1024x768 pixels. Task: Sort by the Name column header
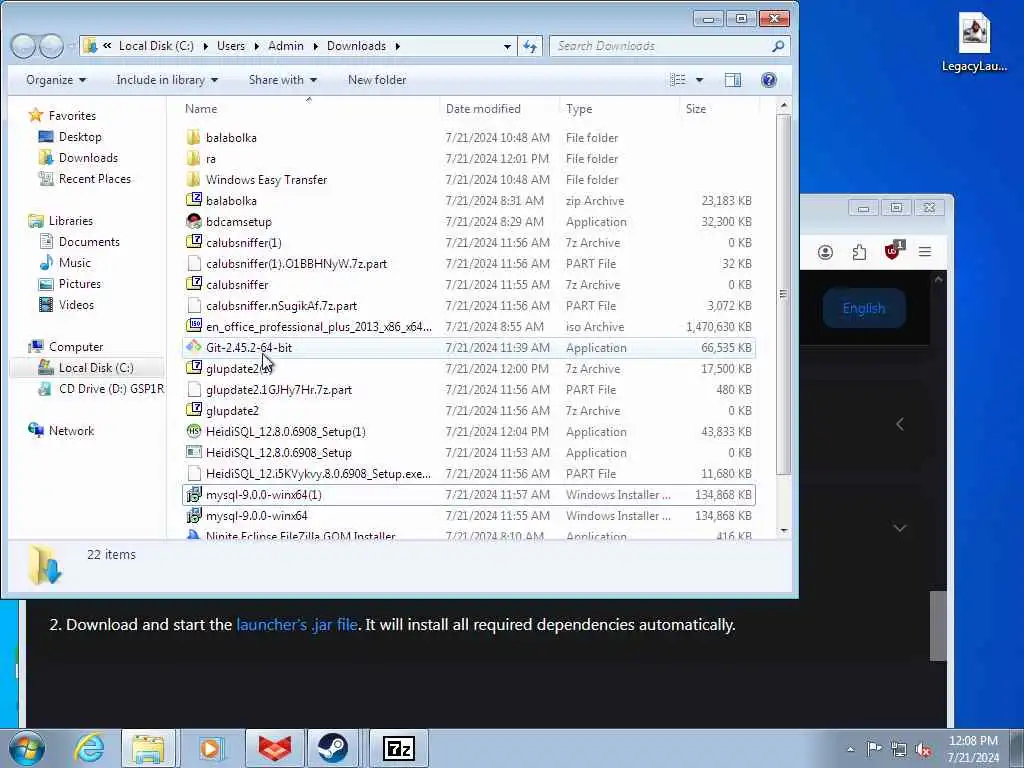201,108
